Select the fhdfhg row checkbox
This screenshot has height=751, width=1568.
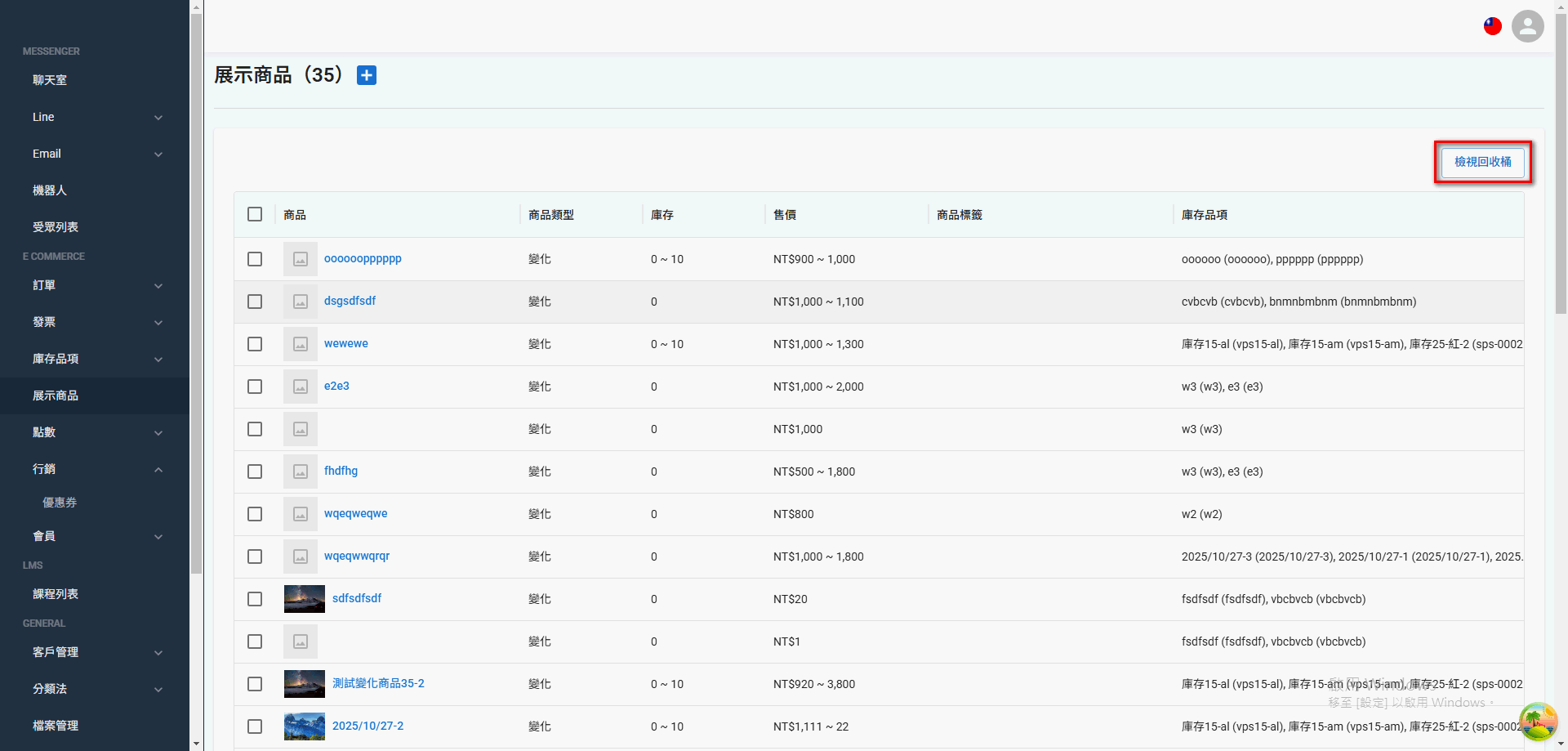coord(255,472)
